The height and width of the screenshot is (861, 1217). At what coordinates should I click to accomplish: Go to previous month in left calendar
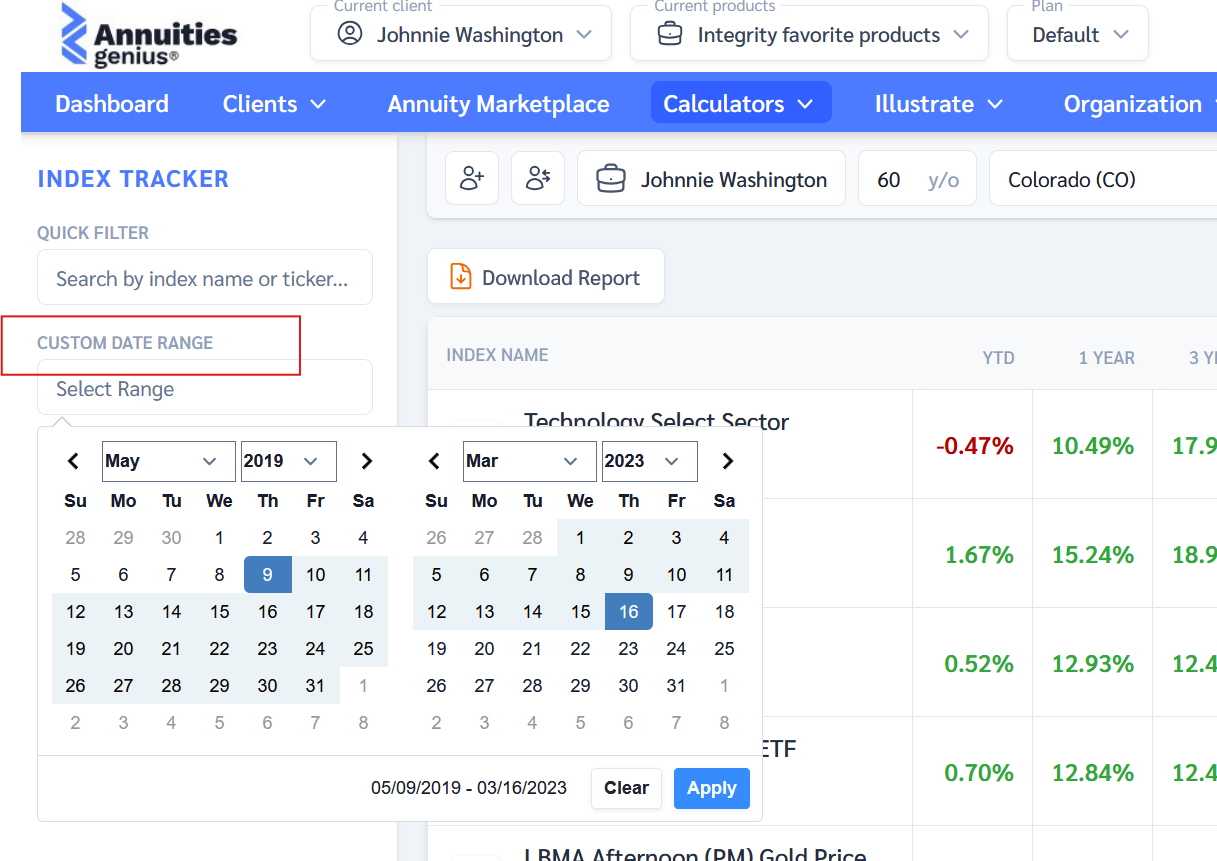[73, 461]
